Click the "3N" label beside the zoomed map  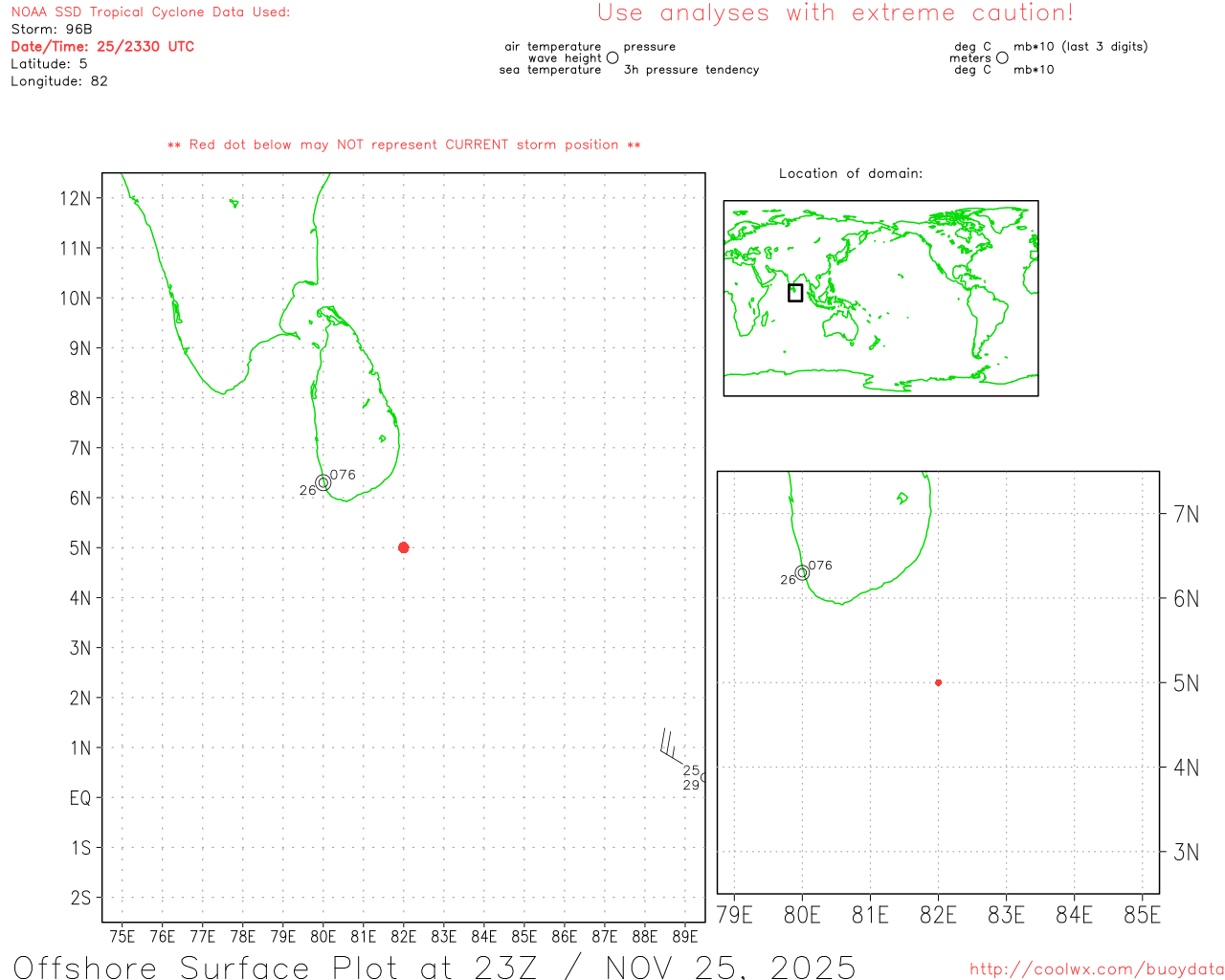pyautogui.click(x=1186, y=852)
